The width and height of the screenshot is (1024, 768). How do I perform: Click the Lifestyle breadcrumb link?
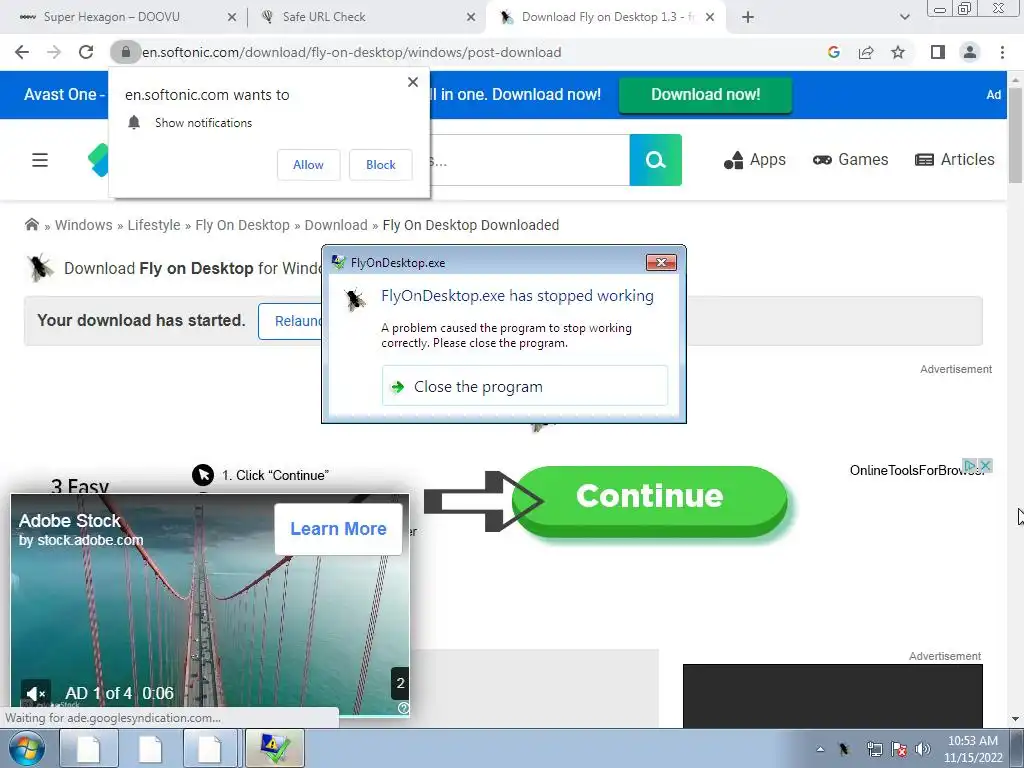153,225
